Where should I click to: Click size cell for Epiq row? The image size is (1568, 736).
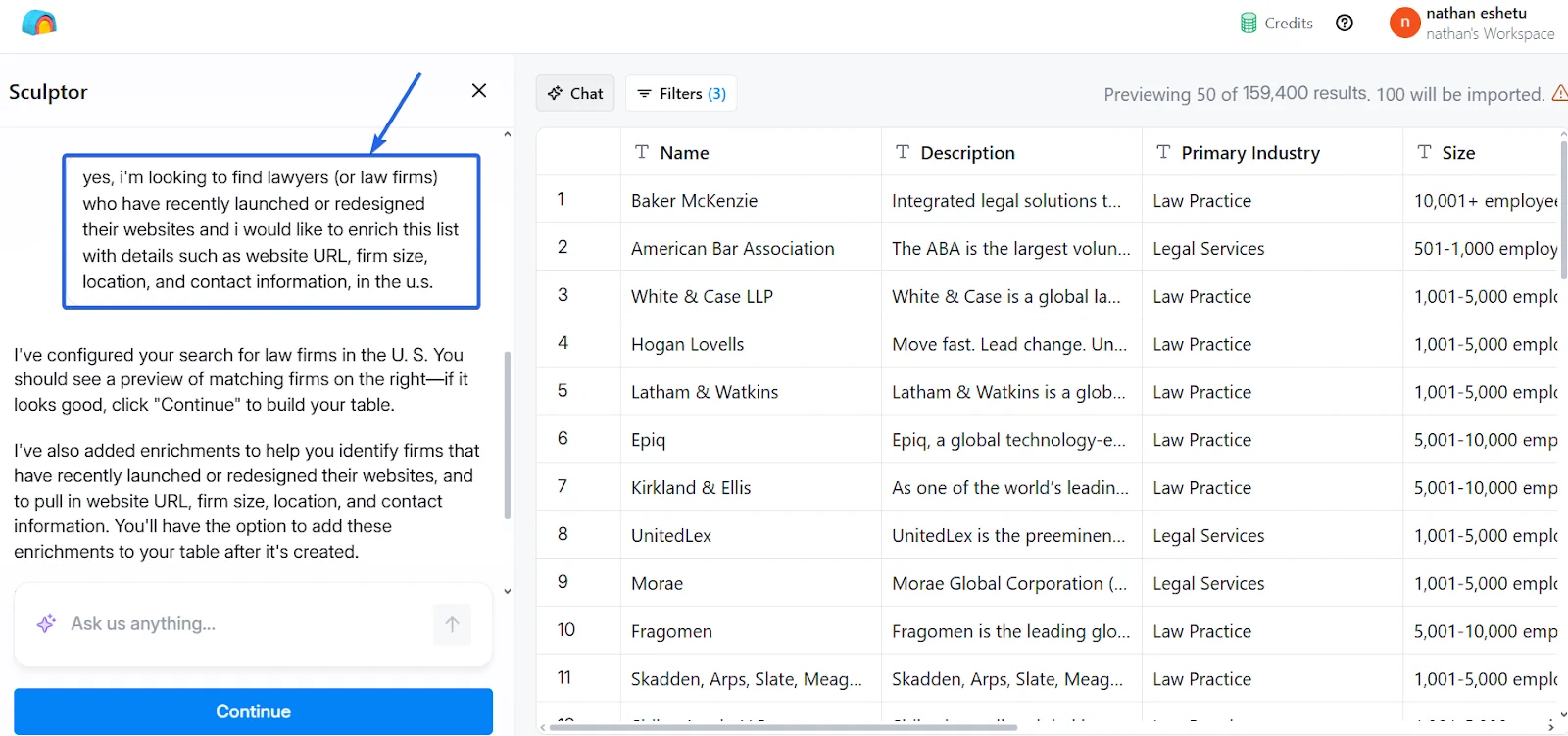(x=1482, y=439)
